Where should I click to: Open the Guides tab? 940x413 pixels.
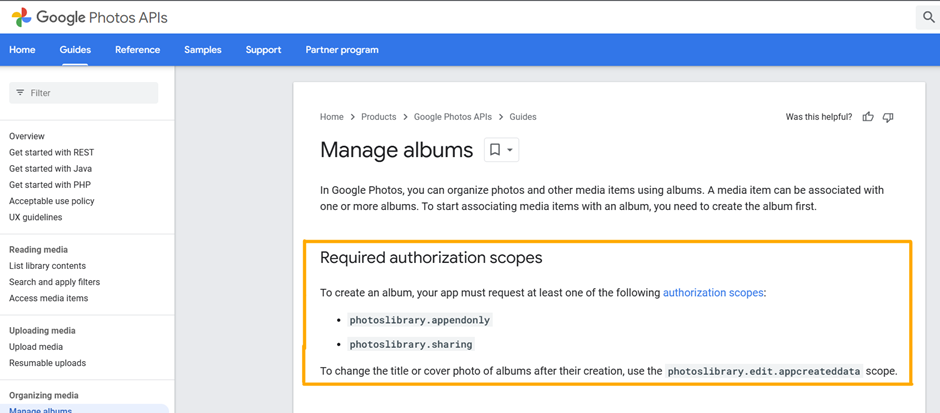click(76, 50)
